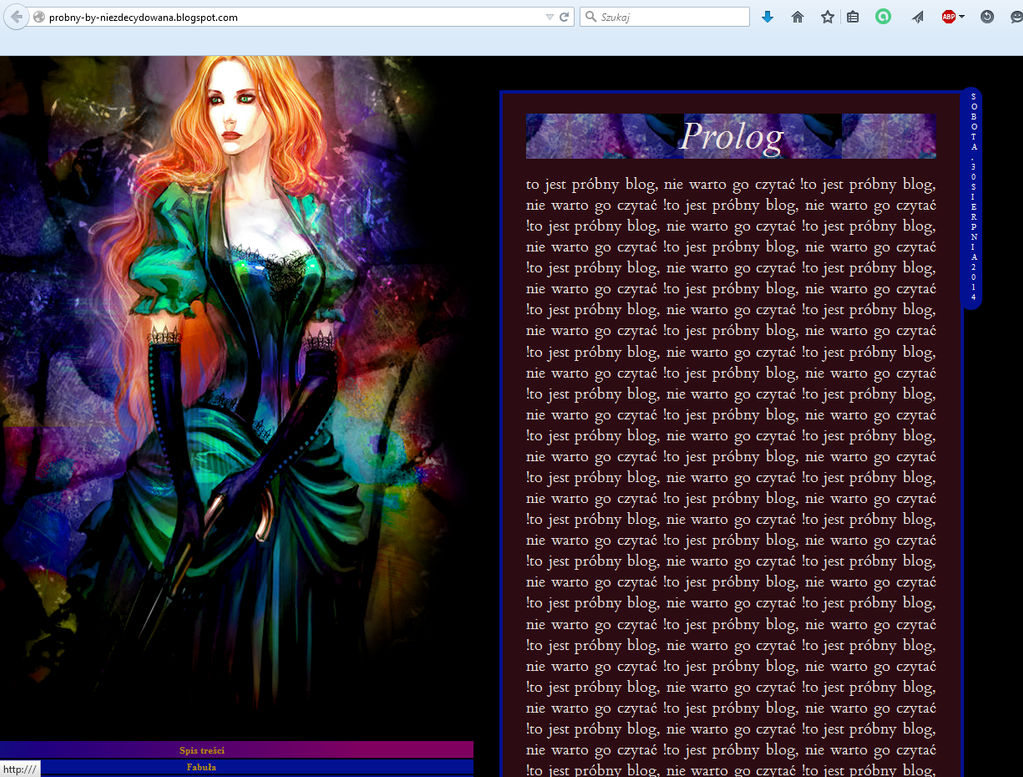Open the Fabuła menu link
Screen dimensions: 1023x777
click(201, 767)
